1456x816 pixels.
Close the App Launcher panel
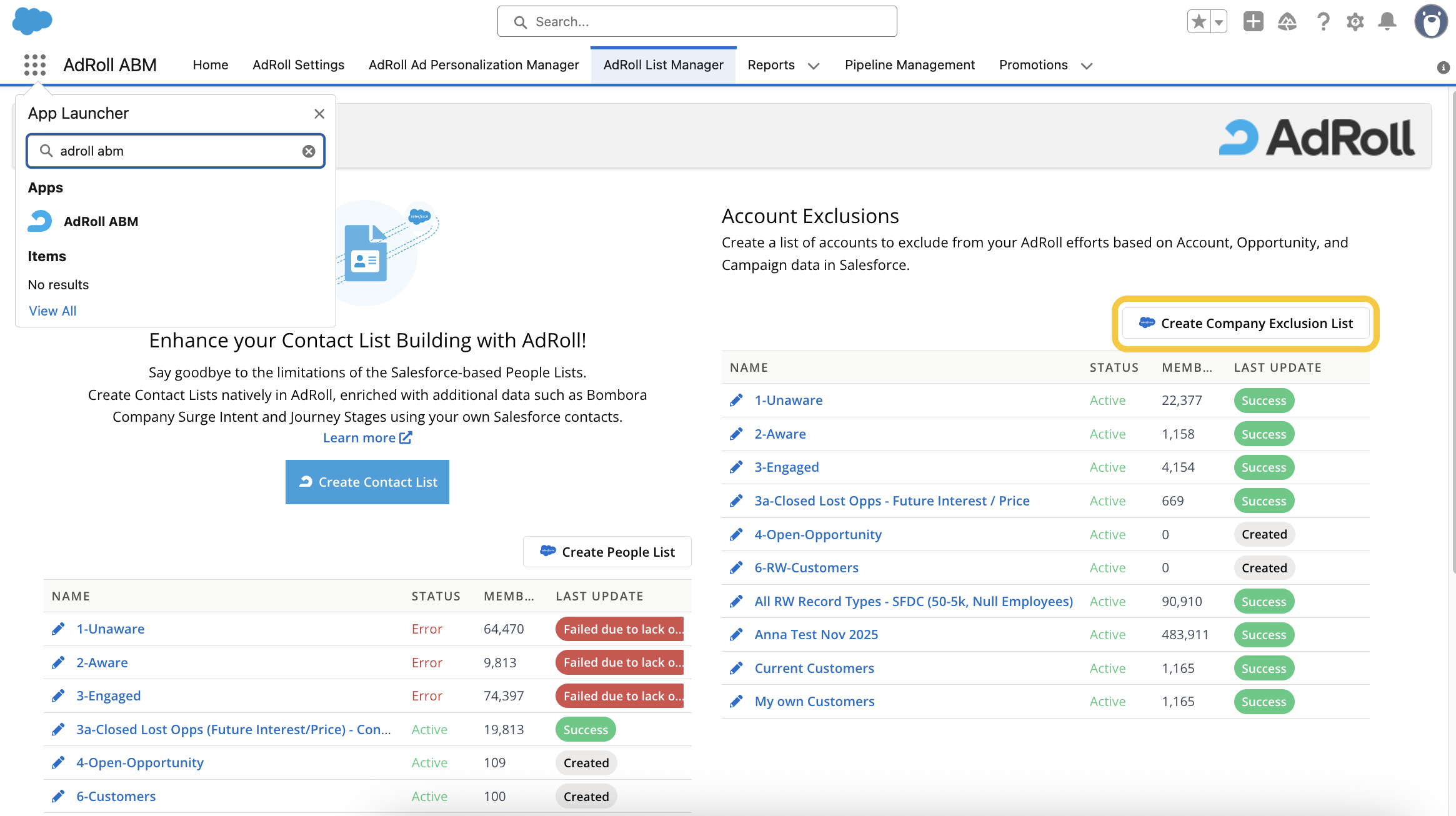(319, 114)
